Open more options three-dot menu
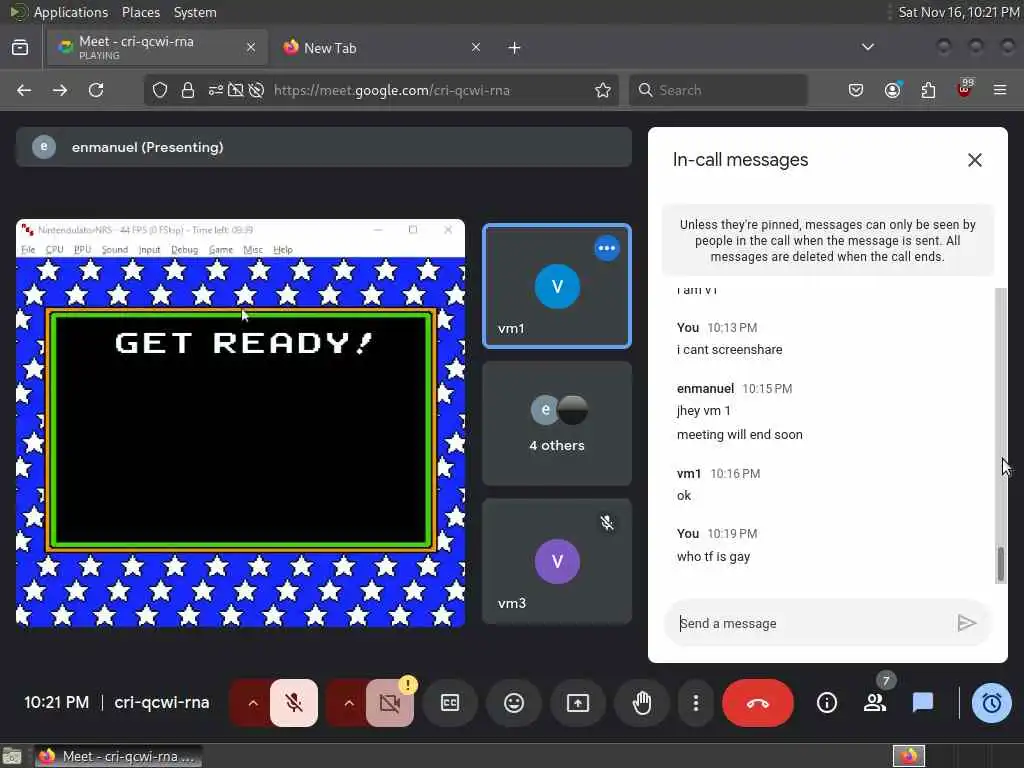Viewport: 1024px width, 768px height. [x=696, y=703]
